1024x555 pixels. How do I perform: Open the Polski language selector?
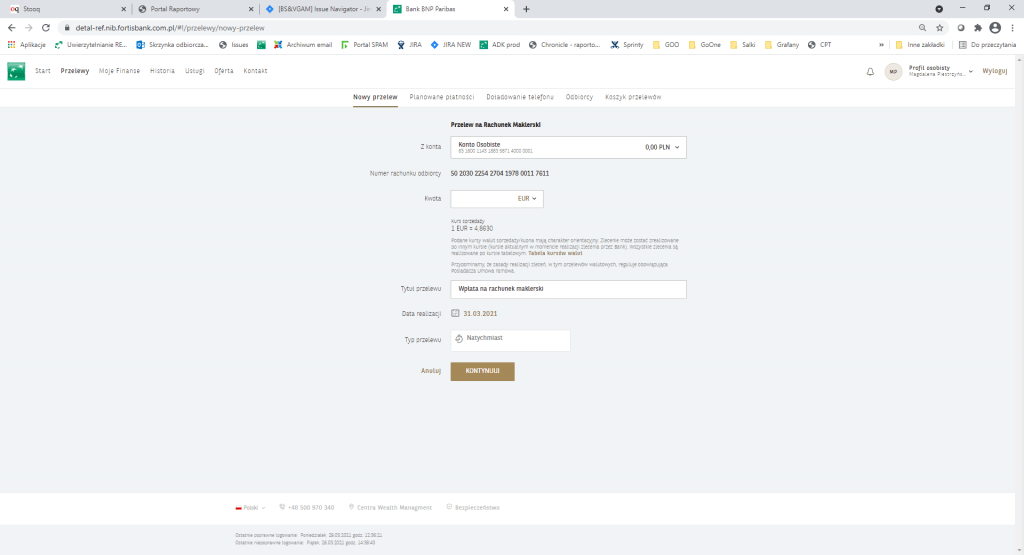(x=248, y=508)
